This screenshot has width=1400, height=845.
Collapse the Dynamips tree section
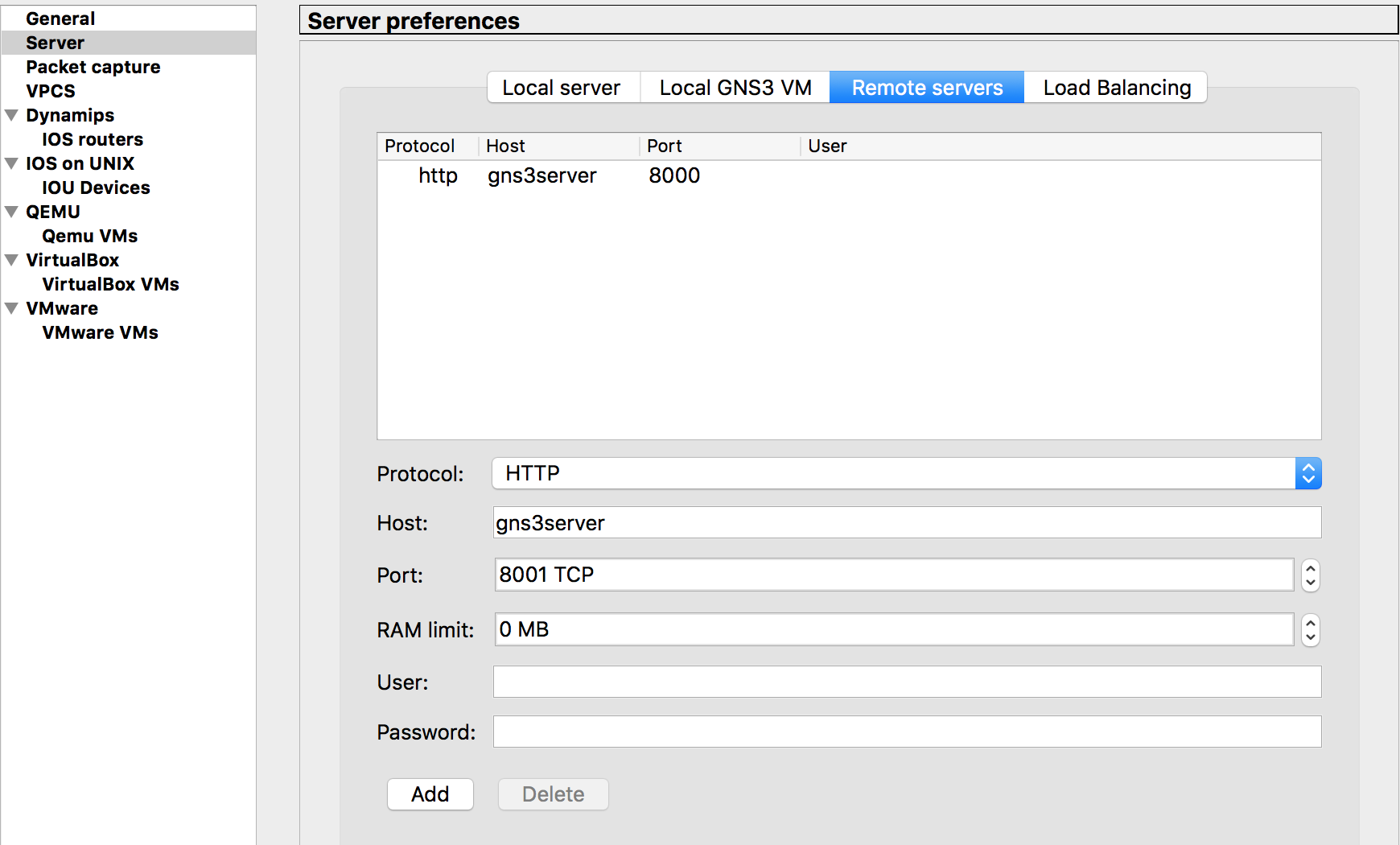coord(12,115)
